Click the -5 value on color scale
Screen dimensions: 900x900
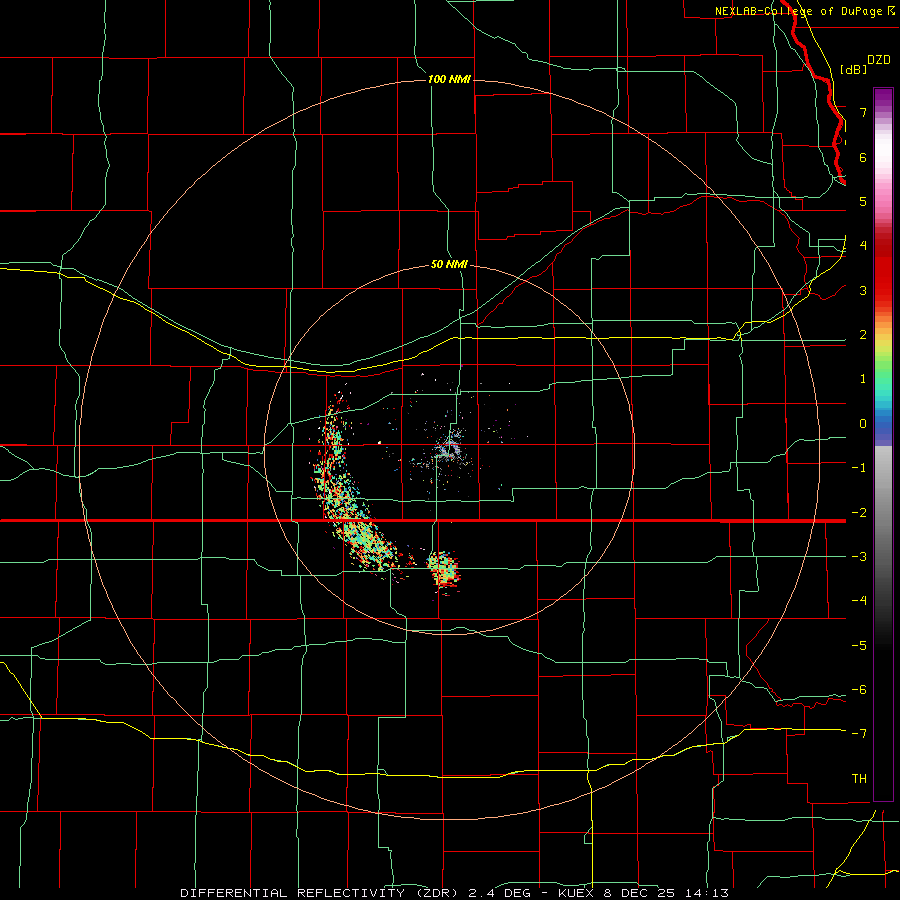(x=859, y=646)
